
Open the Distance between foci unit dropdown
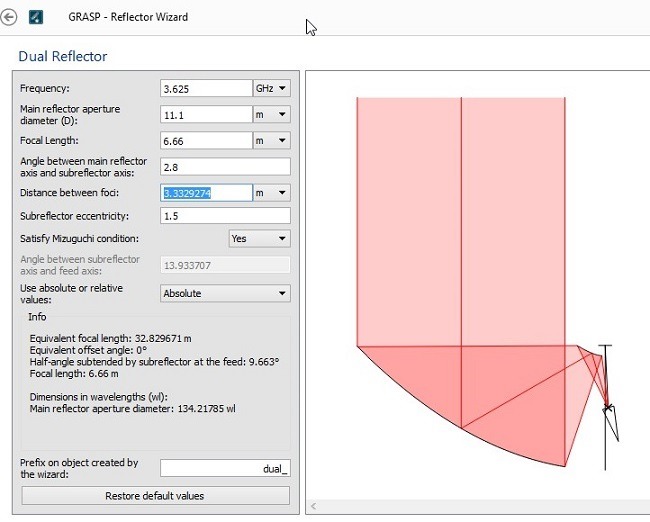(x=271, y=192)
